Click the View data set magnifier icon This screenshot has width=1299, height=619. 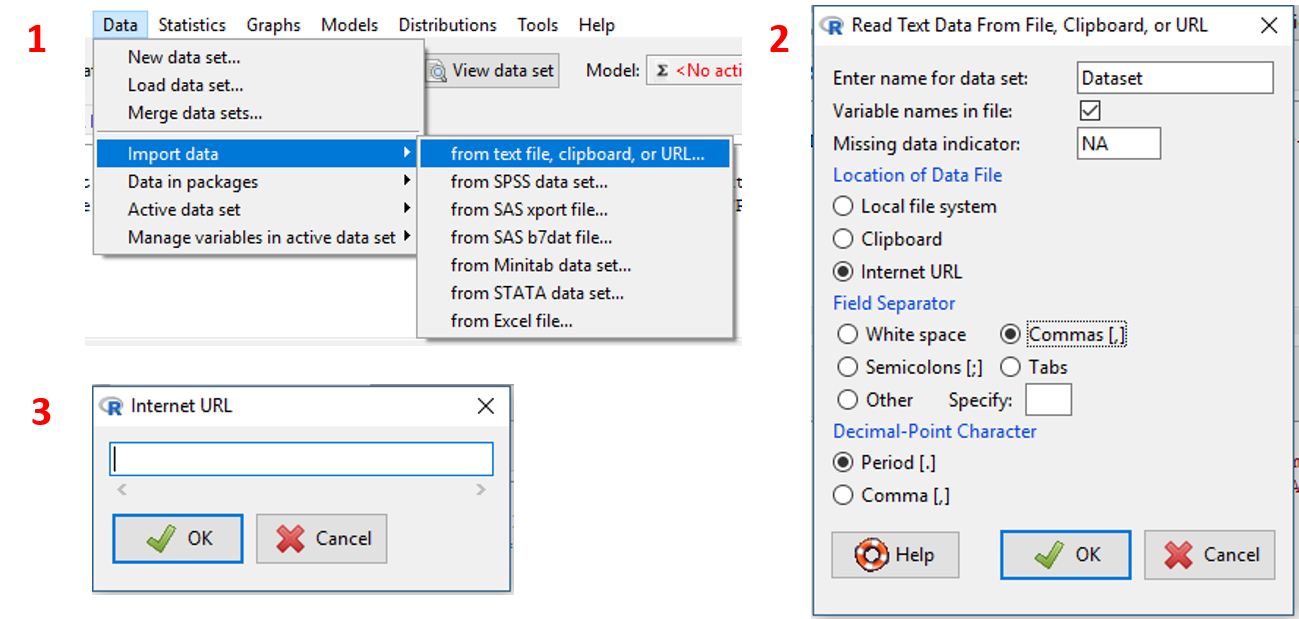coord(438,71)
